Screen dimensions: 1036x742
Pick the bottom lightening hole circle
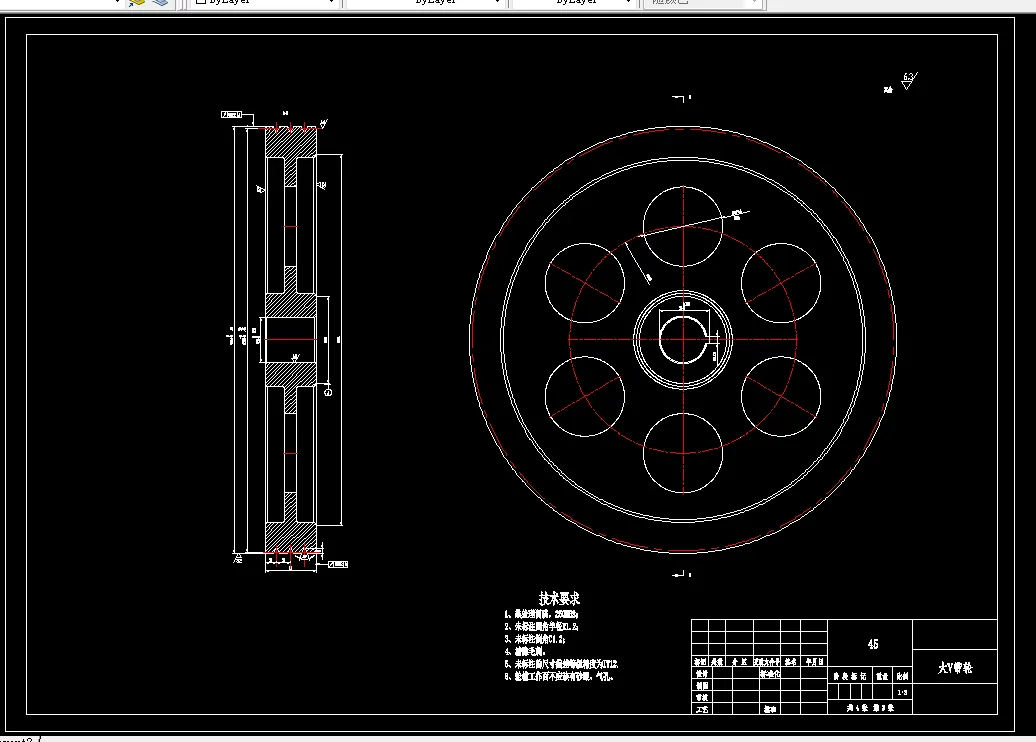pyautogui.click(x=683, y=453)
